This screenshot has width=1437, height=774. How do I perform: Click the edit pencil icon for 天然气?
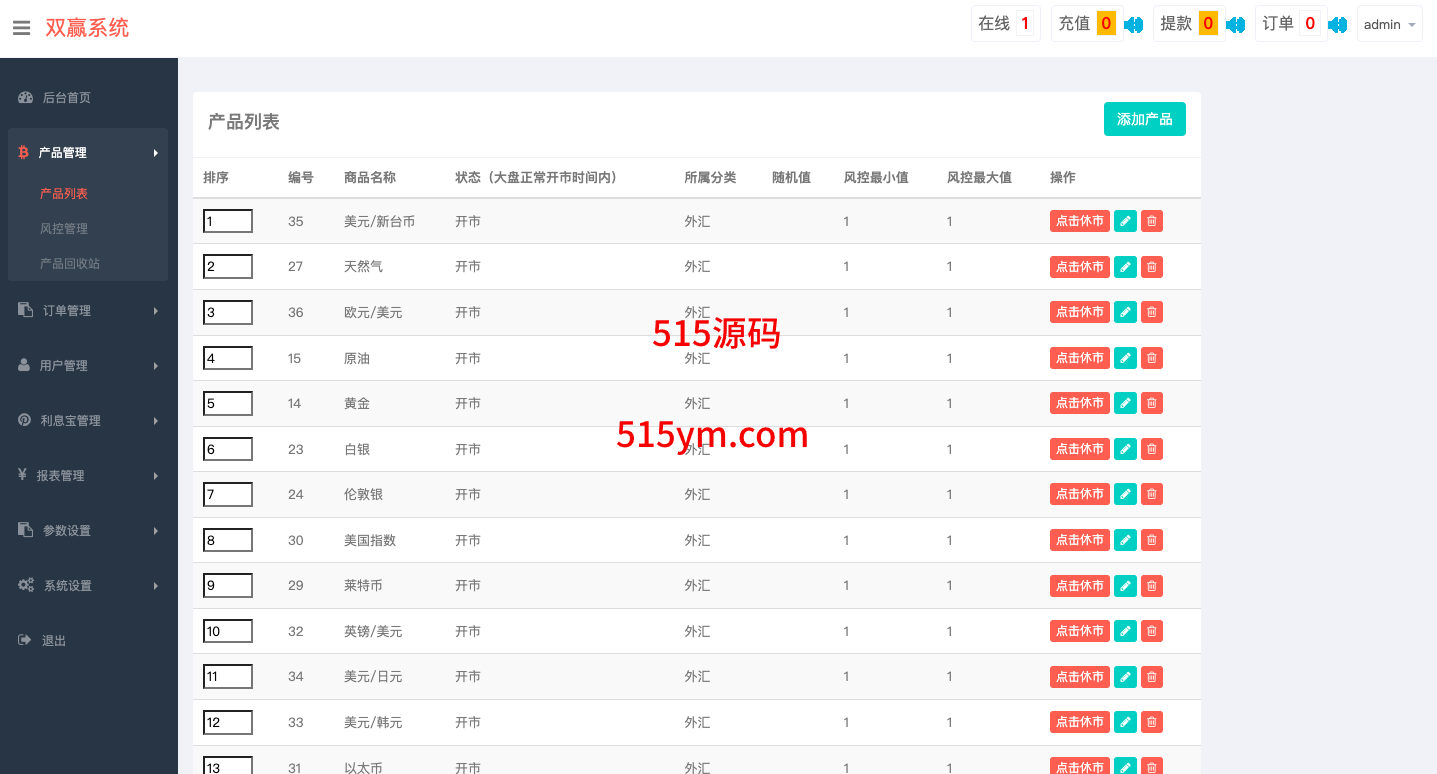1125,267
